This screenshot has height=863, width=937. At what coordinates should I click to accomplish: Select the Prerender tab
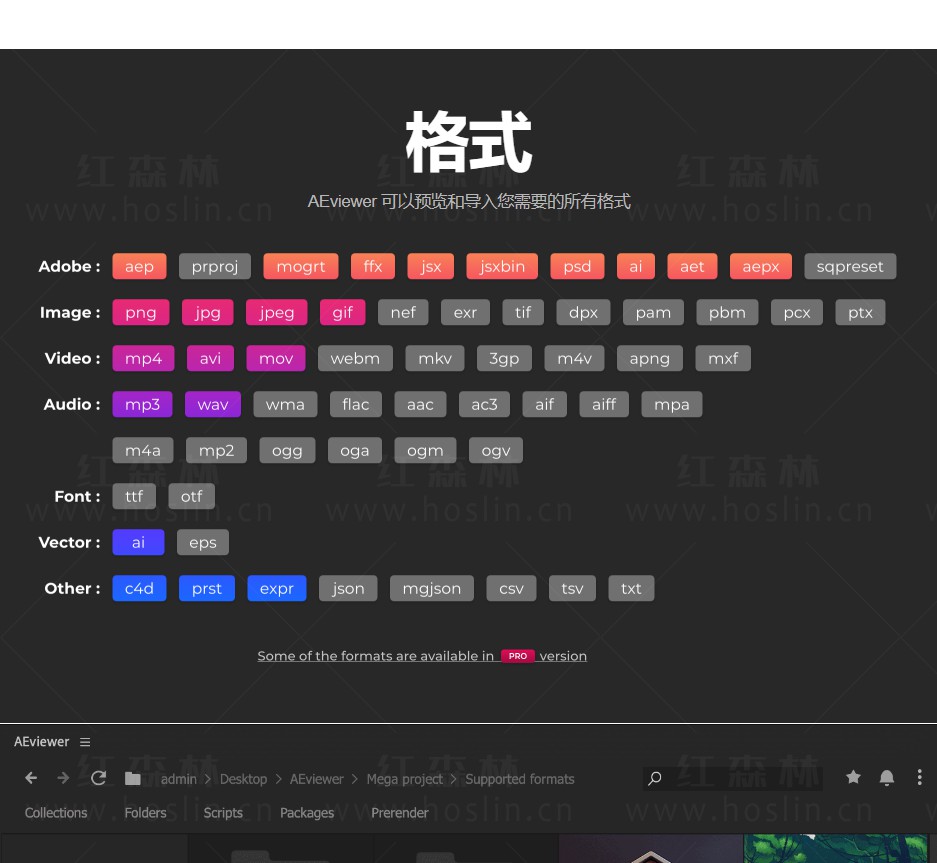(x=400, y=813)
